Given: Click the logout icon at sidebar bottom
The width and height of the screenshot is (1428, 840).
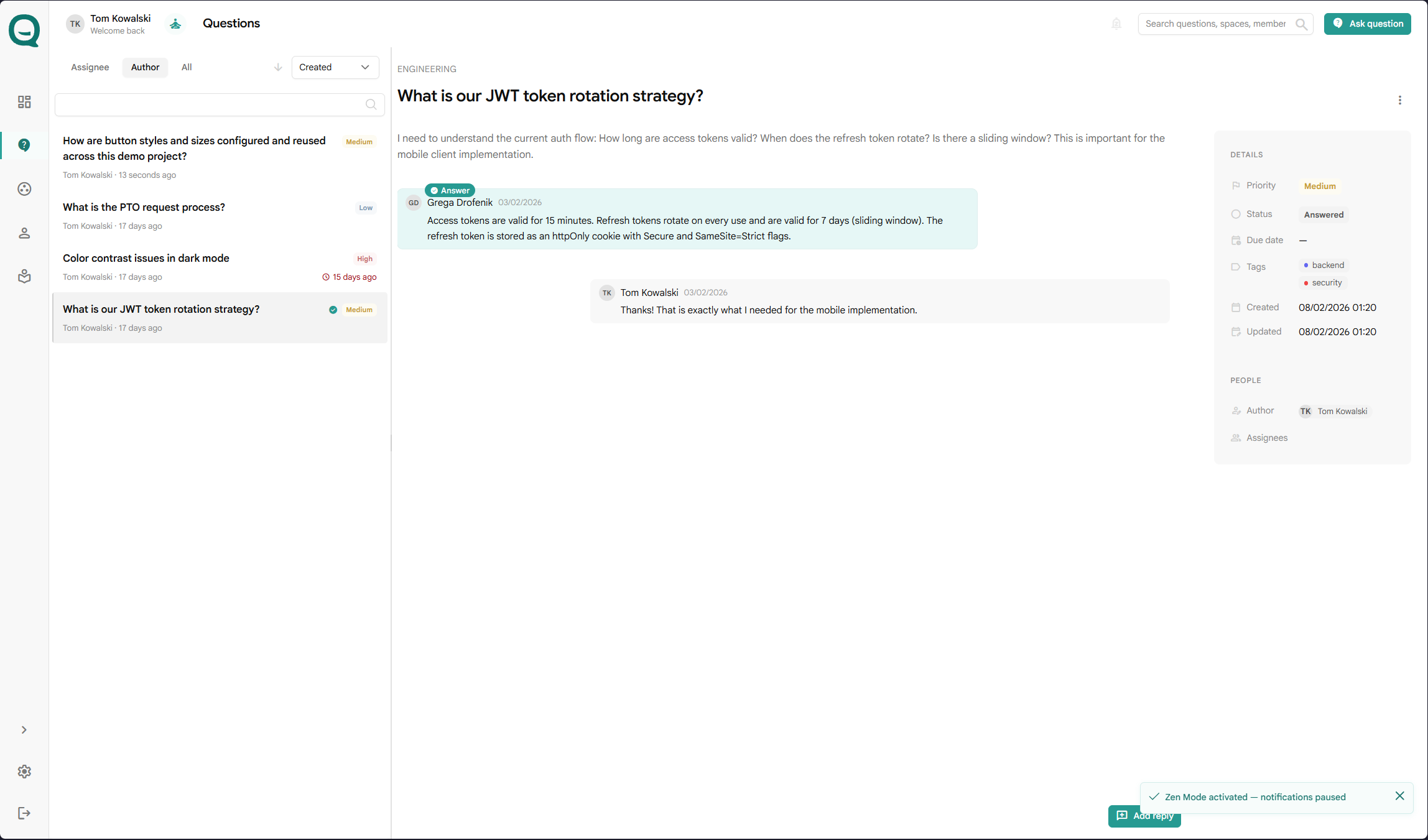Looking at the screenshot, I should 24,813.
